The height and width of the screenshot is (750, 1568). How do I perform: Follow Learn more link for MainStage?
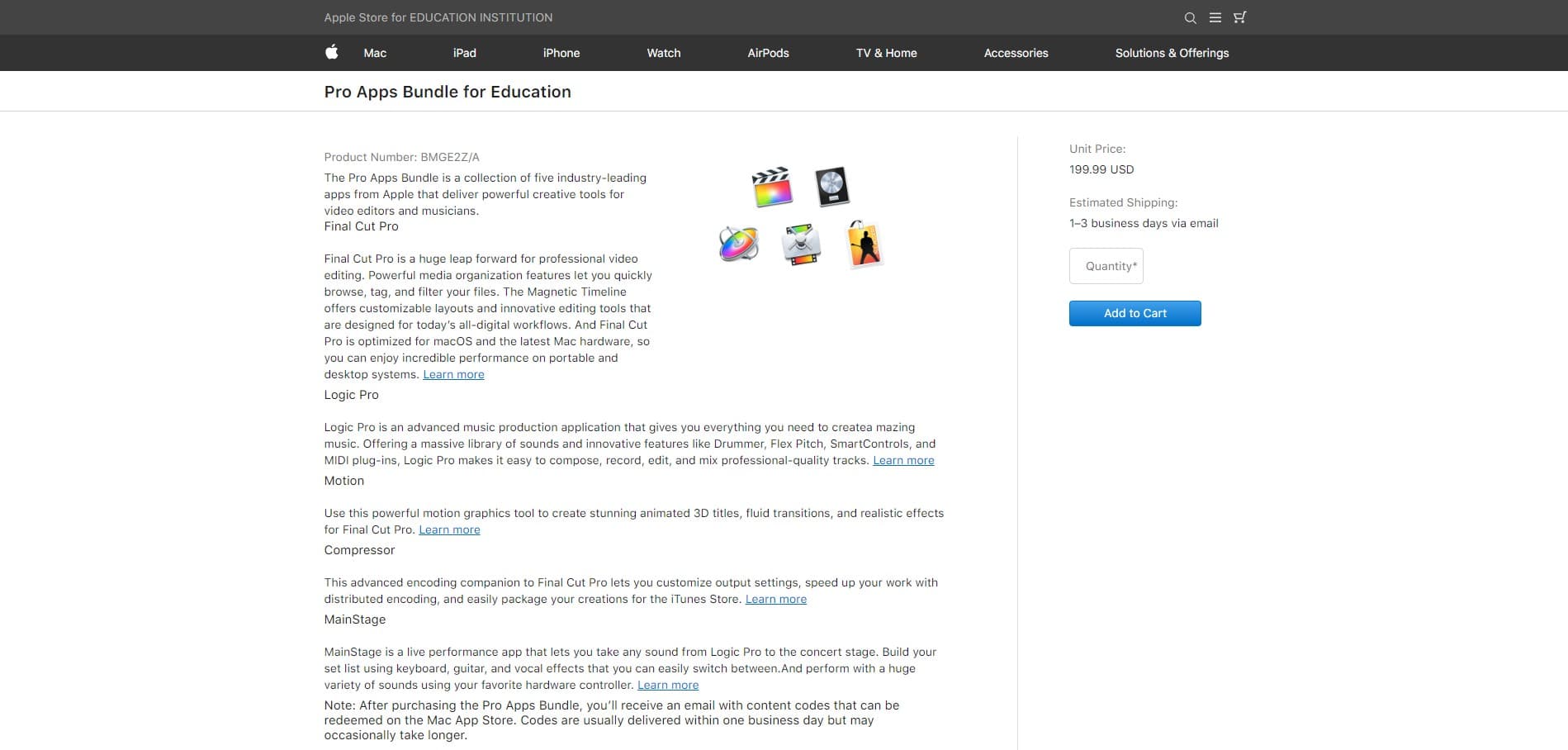point(668,685)
